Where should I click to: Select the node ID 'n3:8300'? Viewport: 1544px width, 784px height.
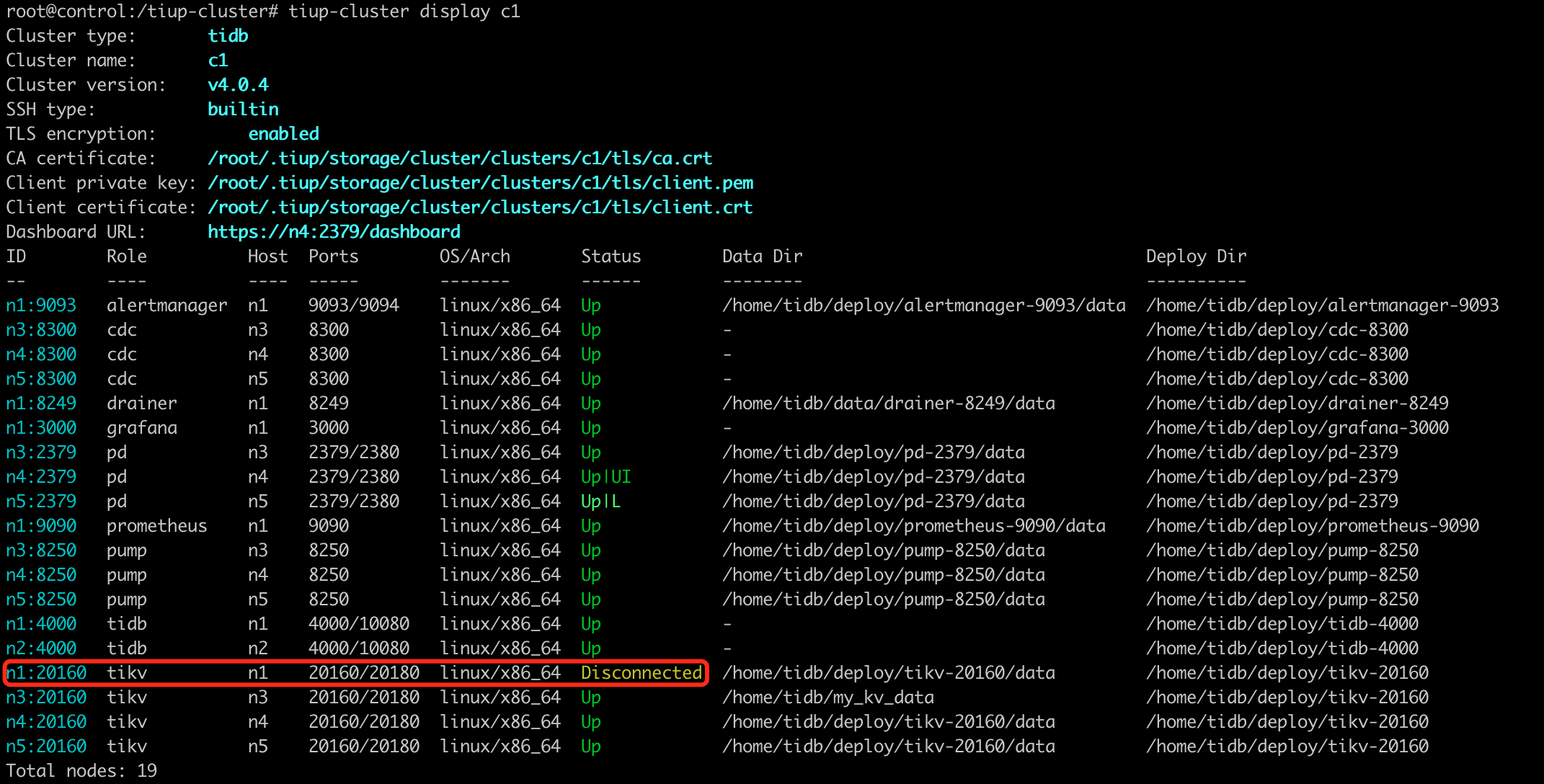(41, 330)
